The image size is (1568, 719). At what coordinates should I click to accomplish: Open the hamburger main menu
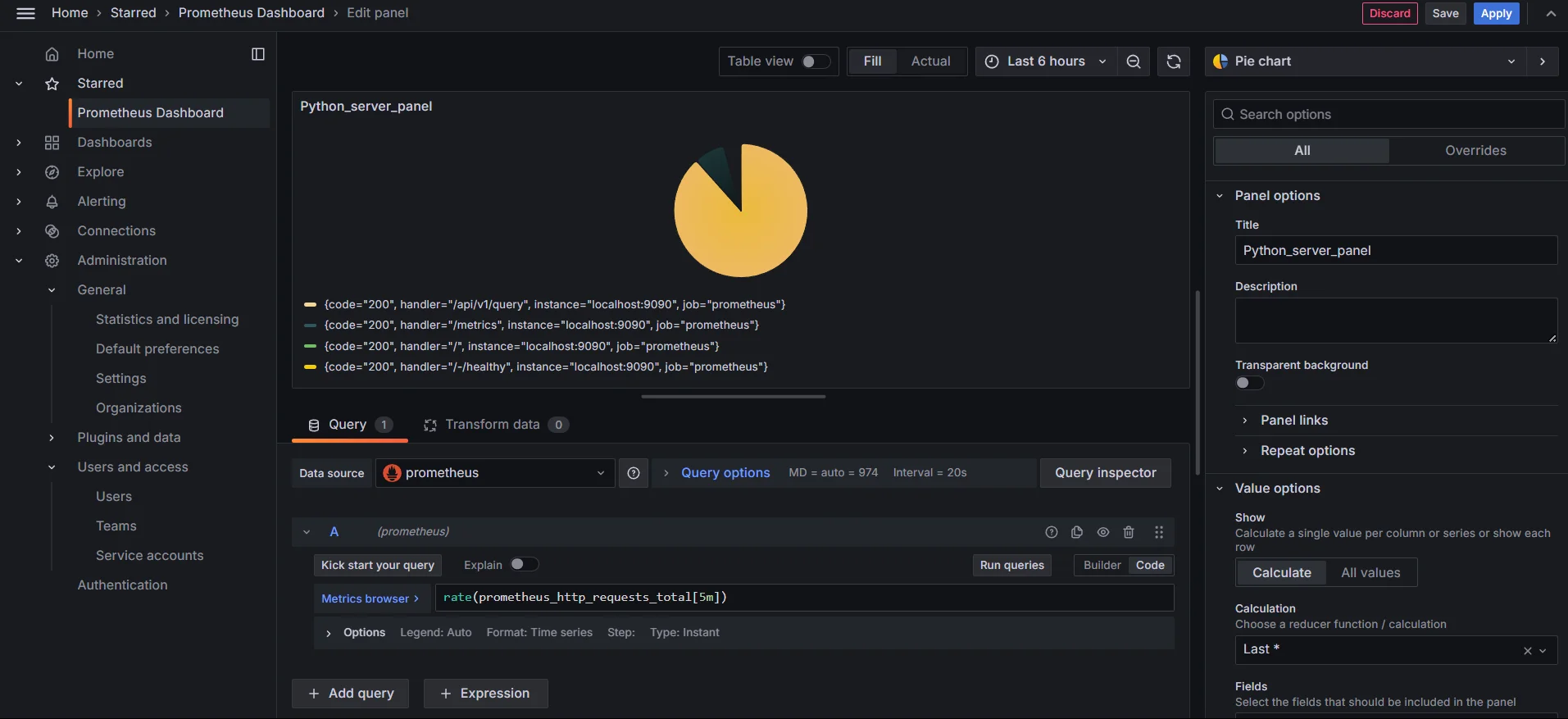tap(25, 13)
